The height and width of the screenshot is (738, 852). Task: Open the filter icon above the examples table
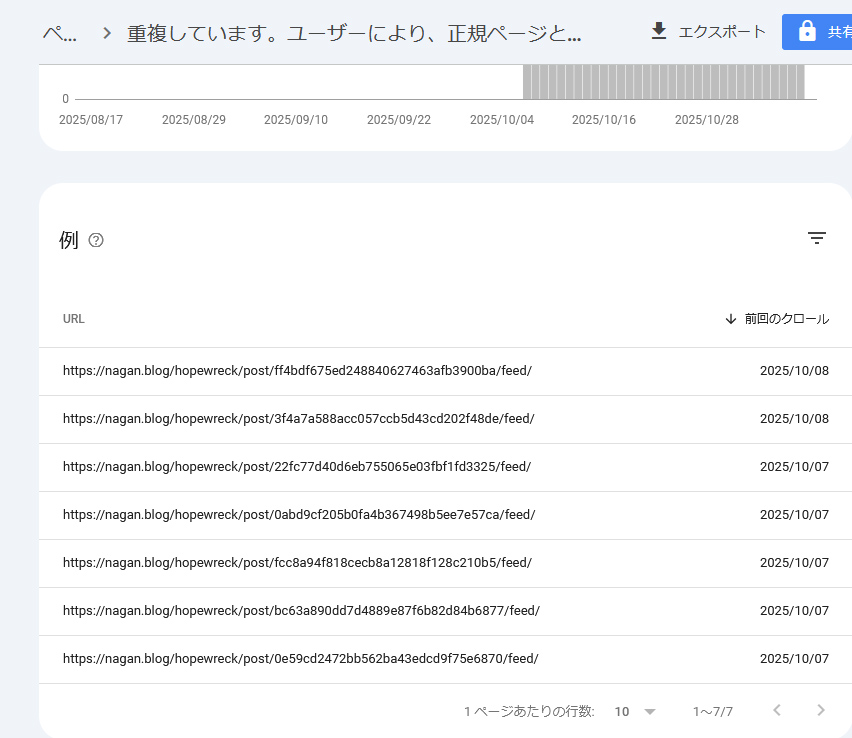[817, 238]
